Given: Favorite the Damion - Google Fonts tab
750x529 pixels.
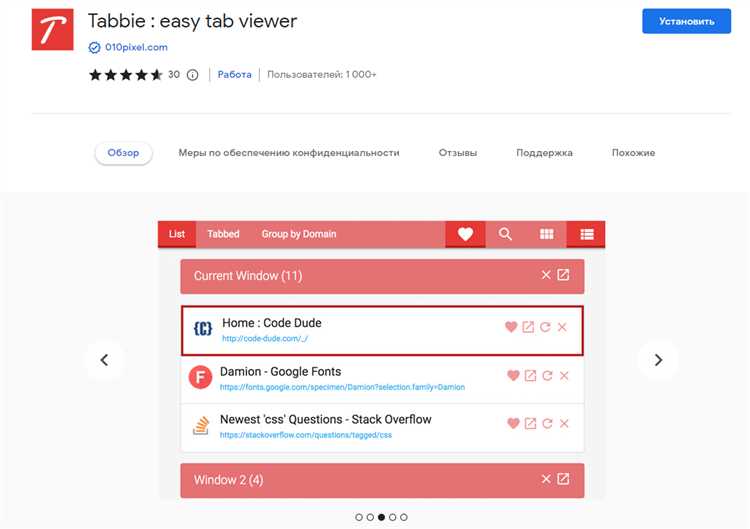Looking at the screenshot, I should [x=513, y=375].
